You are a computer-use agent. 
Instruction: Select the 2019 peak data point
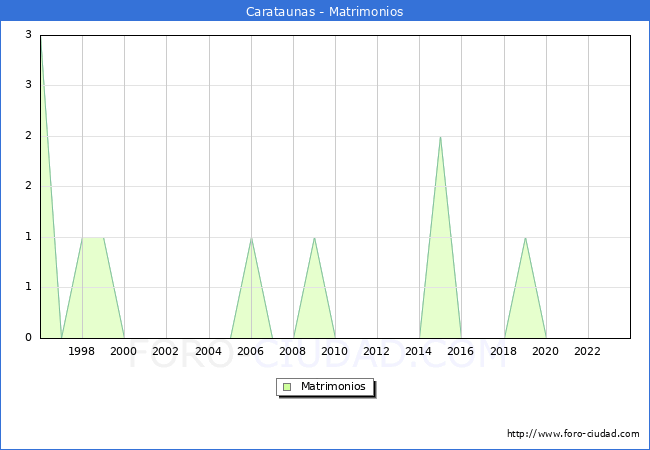[x=525, y=238]
